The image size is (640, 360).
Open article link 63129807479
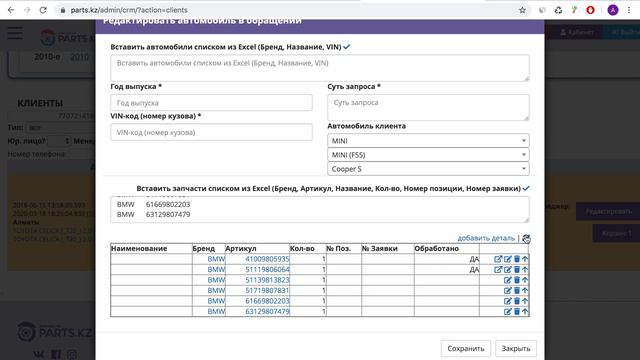[x=267, y=311]
